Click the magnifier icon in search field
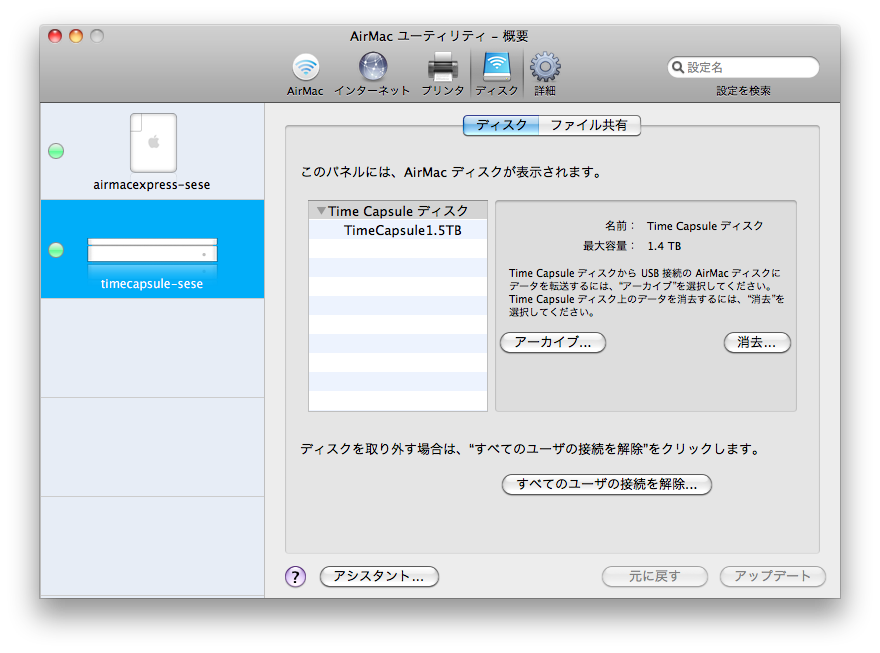This screenshot has width=880, height=653. [x=678, y=67]
